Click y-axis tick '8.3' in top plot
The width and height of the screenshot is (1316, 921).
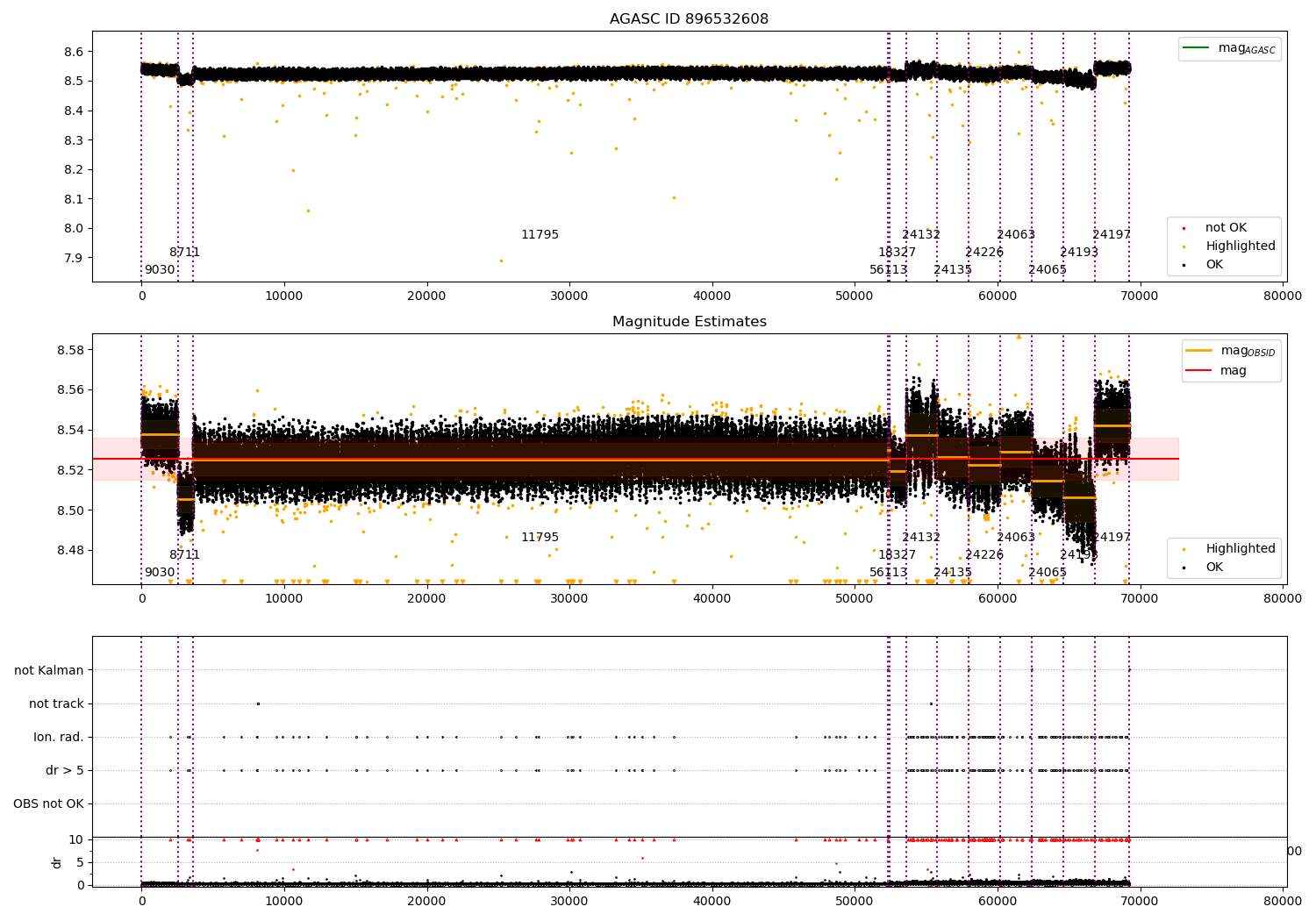click(x=74, y=140)
